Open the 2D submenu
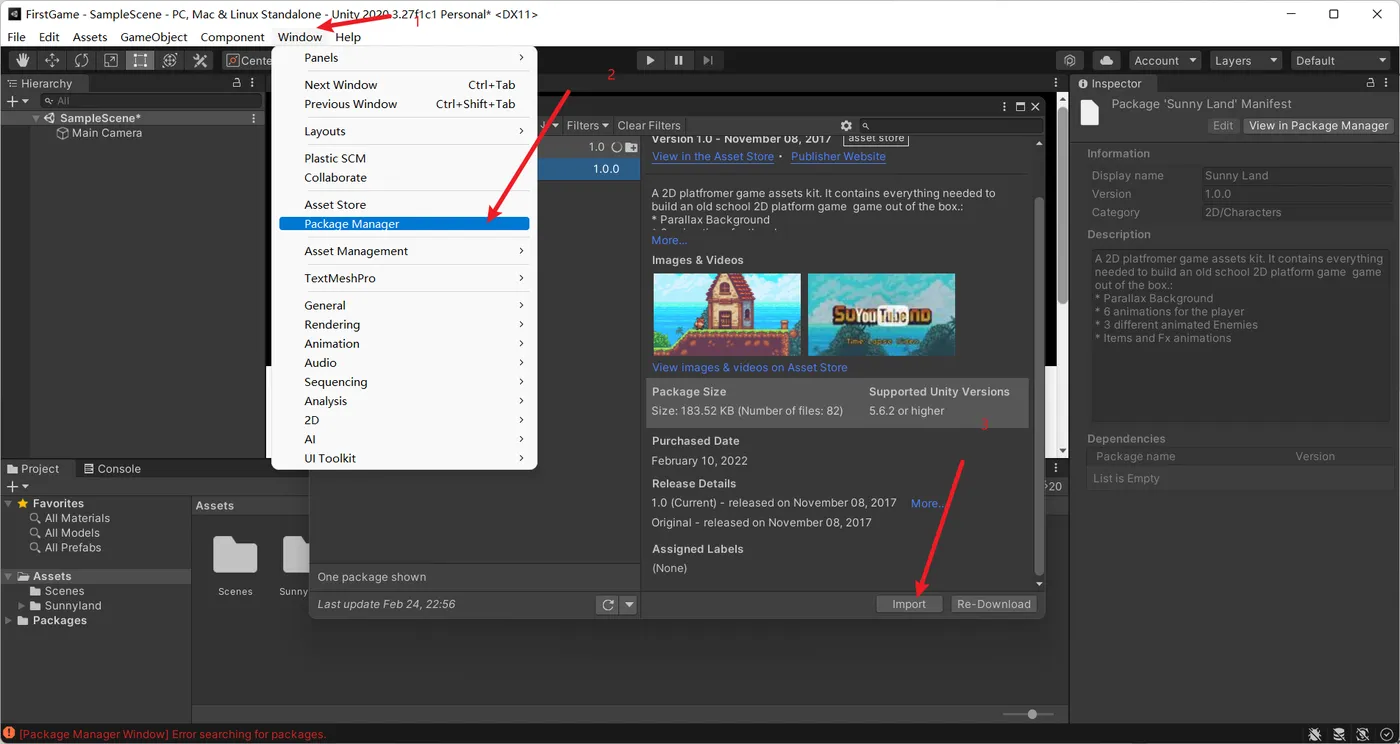This screenshot has width=1400, height=744. (404, 421)
